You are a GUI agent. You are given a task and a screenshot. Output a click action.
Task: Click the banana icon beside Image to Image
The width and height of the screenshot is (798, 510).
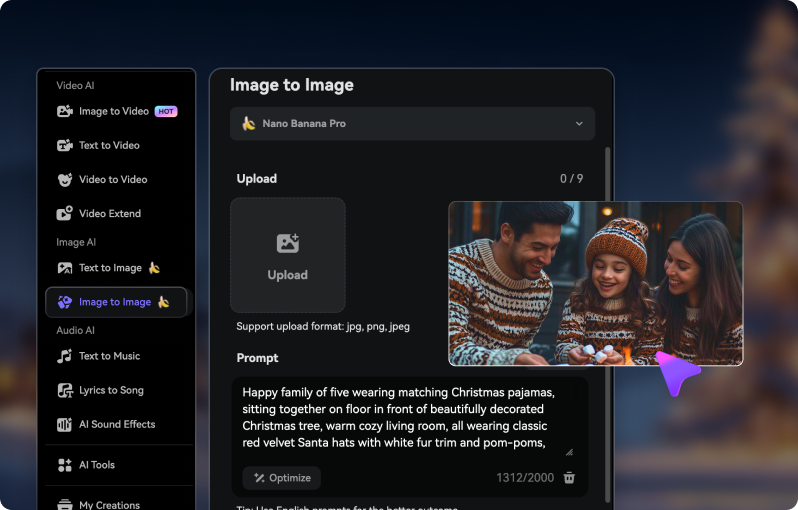163,302
